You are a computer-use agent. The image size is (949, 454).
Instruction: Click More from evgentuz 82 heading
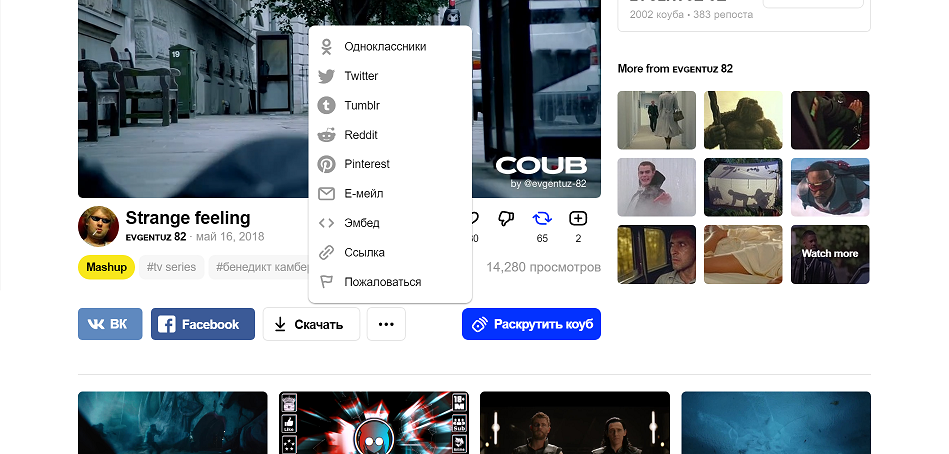click(x=675, y=68)
